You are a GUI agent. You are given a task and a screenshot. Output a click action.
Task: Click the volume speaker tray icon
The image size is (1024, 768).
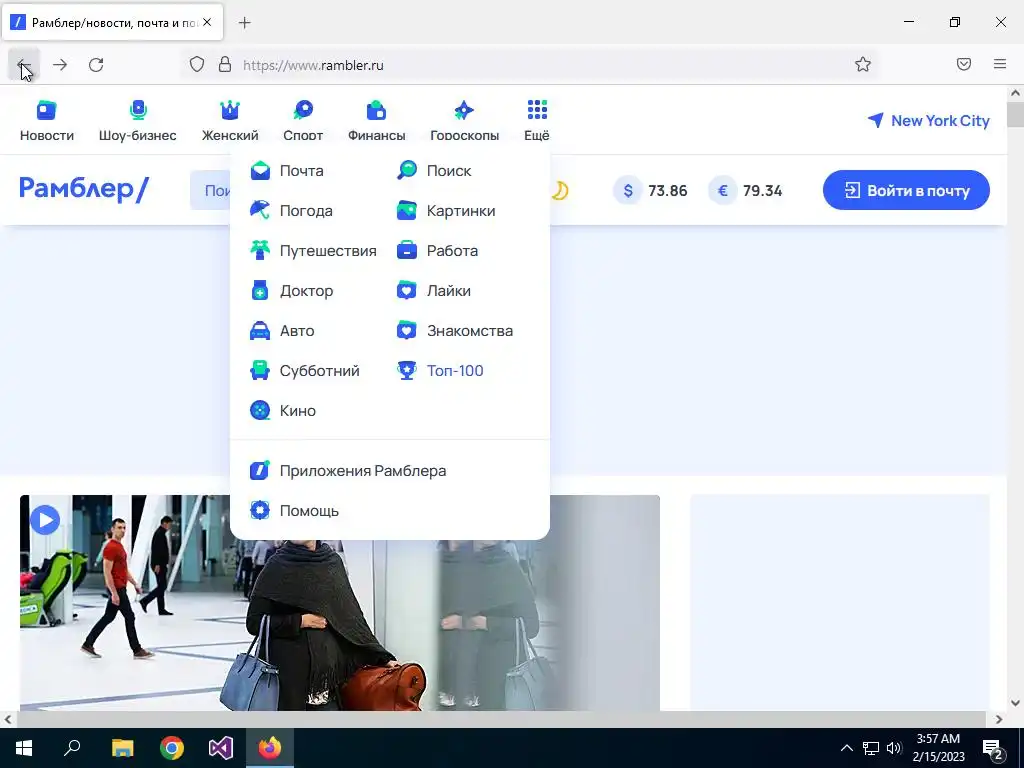tap(894, 748)
